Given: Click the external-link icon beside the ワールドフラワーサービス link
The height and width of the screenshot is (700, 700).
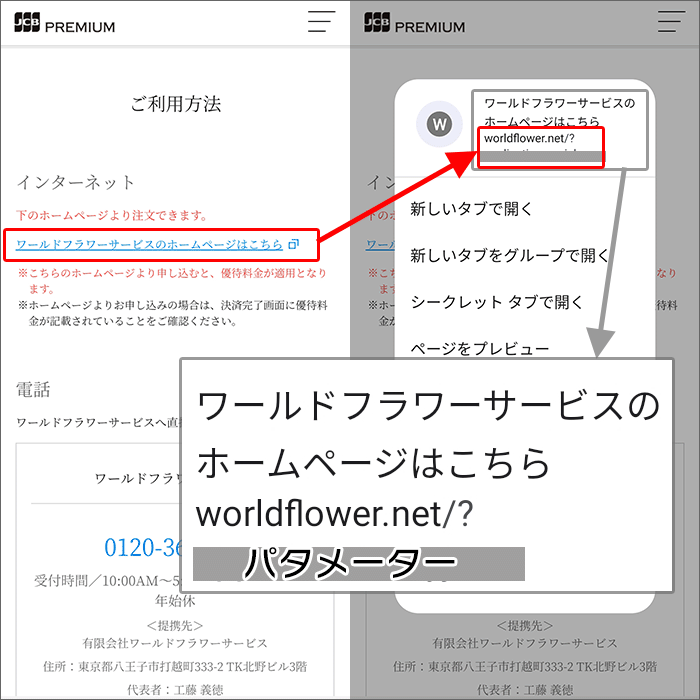Looking at the screenshot, I should (294, 244).
